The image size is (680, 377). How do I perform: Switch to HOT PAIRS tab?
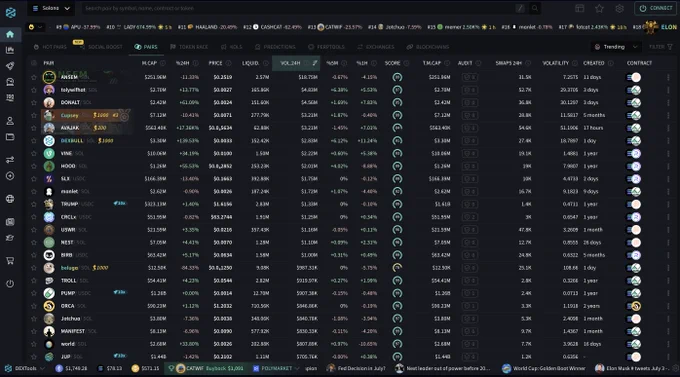tap(50, 47)
